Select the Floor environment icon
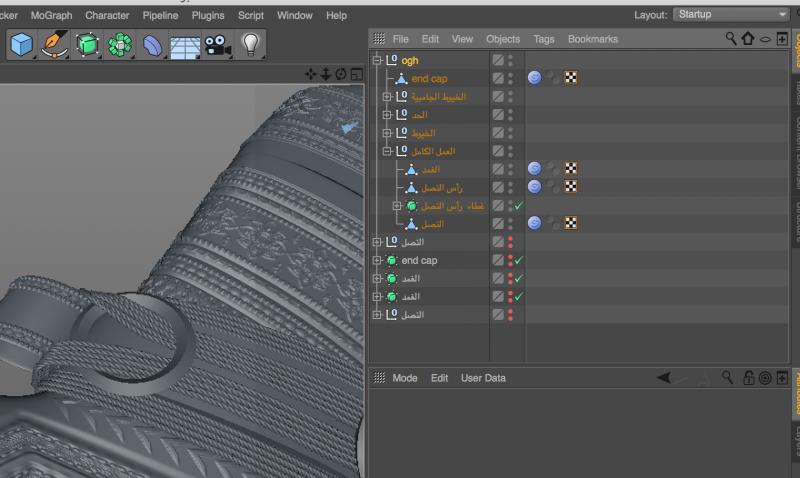 coord(184,45)
